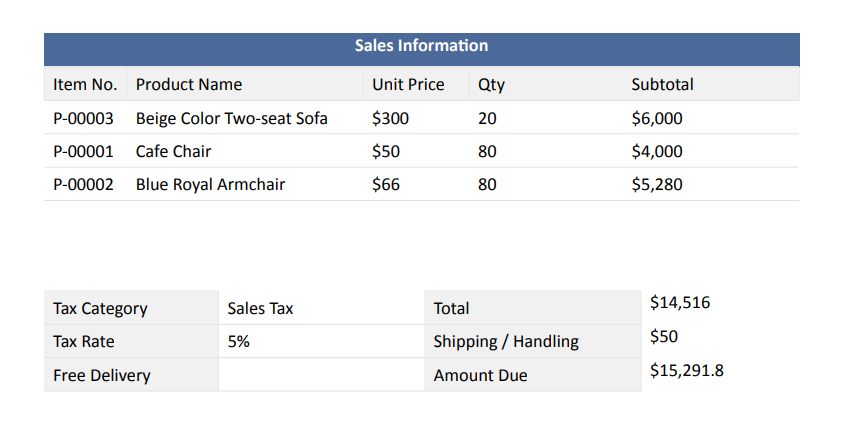Click the Tax Category label cell

tap(131, 308)
